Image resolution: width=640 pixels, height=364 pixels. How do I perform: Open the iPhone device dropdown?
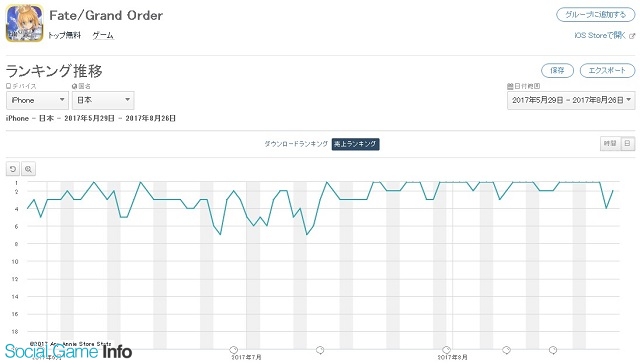click(37, 100)
